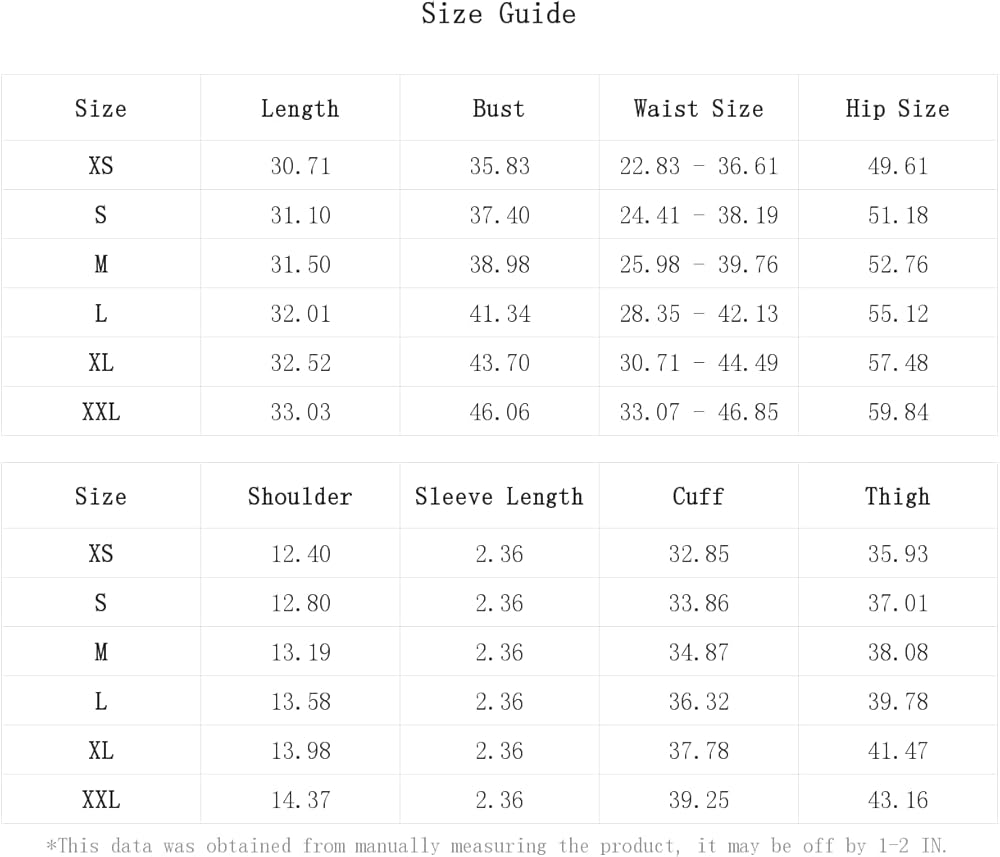Select the Waist Size column header

click(698, 109)
